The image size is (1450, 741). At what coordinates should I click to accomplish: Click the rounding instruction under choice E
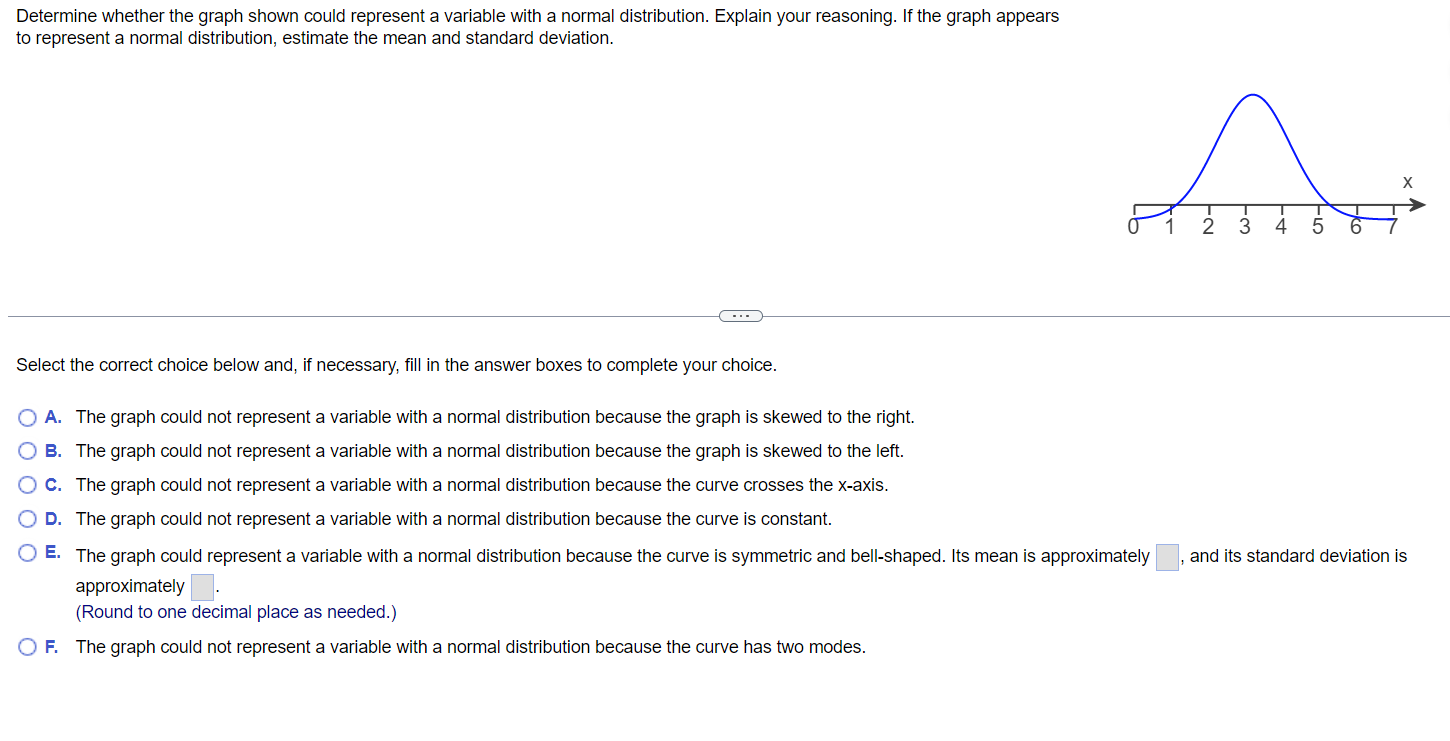tap(234, 611)
